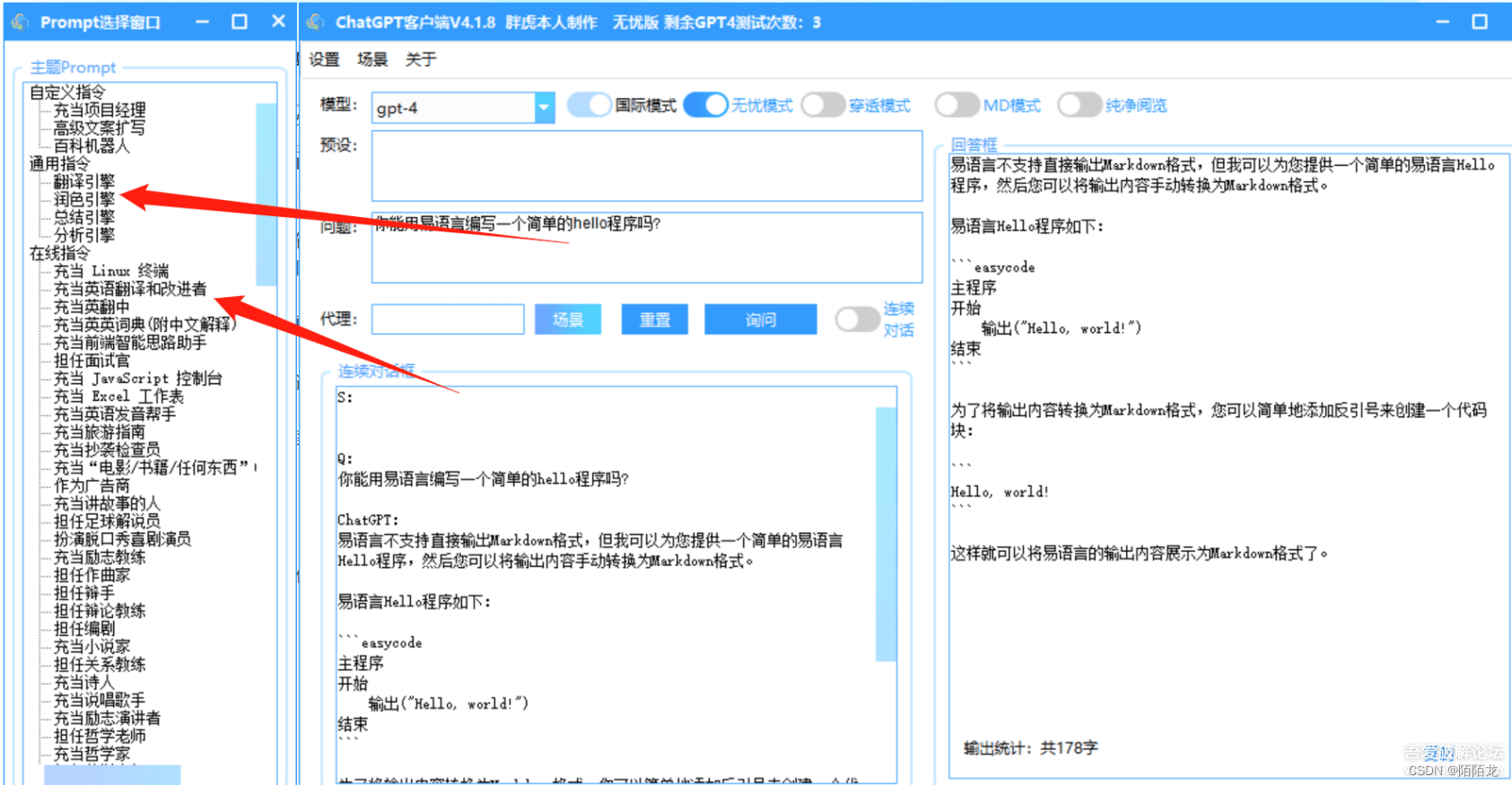Click the 重置 button
Screen dimensions: 1512x785
(x=655, y=319)
